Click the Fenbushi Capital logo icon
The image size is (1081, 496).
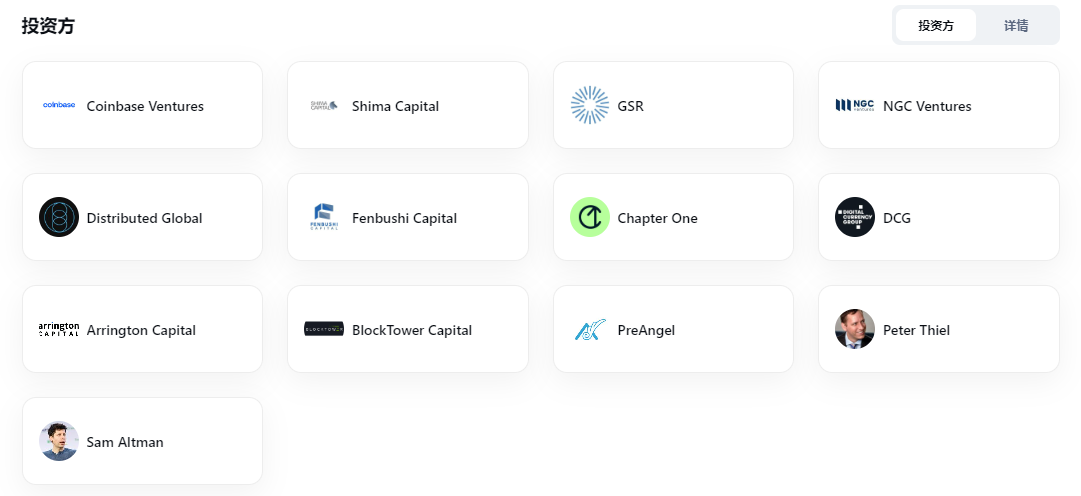[x=324, y=217]
